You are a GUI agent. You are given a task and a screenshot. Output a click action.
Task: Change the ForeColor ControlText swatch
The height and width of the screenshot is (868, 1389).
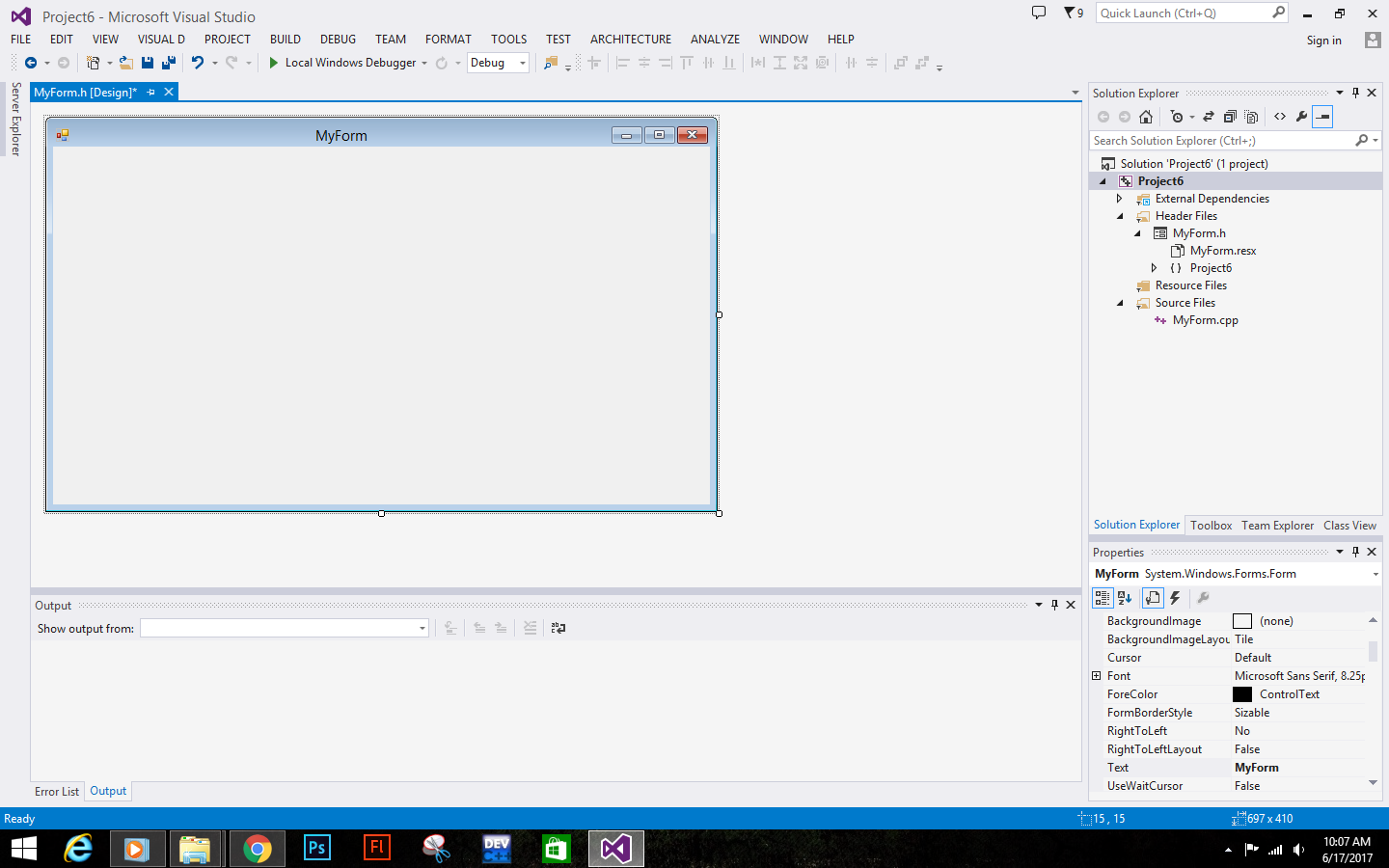point(1242,693)
